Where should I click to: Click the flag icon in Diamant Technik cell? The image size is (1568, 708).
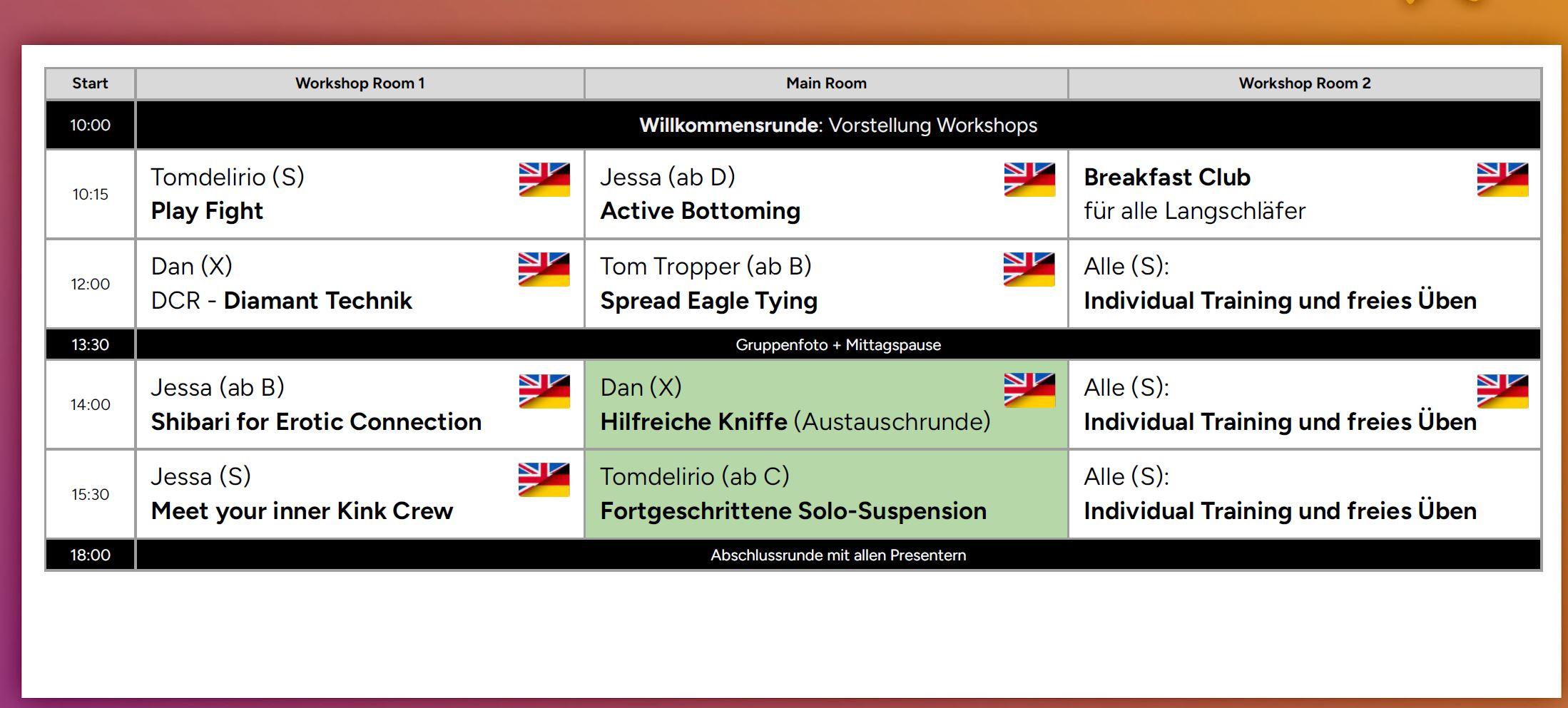[544, 269]
